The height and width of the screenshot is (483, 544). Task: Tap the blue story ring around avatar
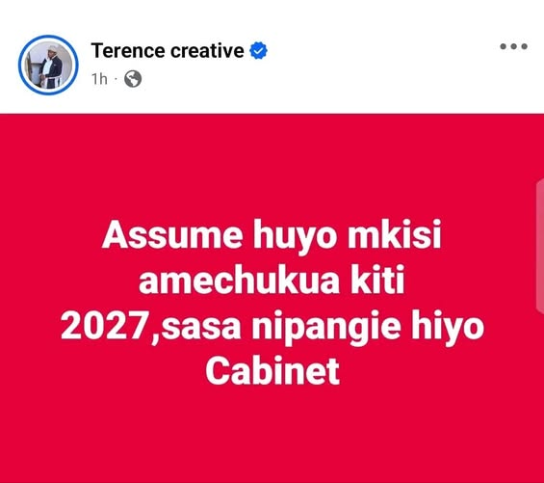[48, 65]
